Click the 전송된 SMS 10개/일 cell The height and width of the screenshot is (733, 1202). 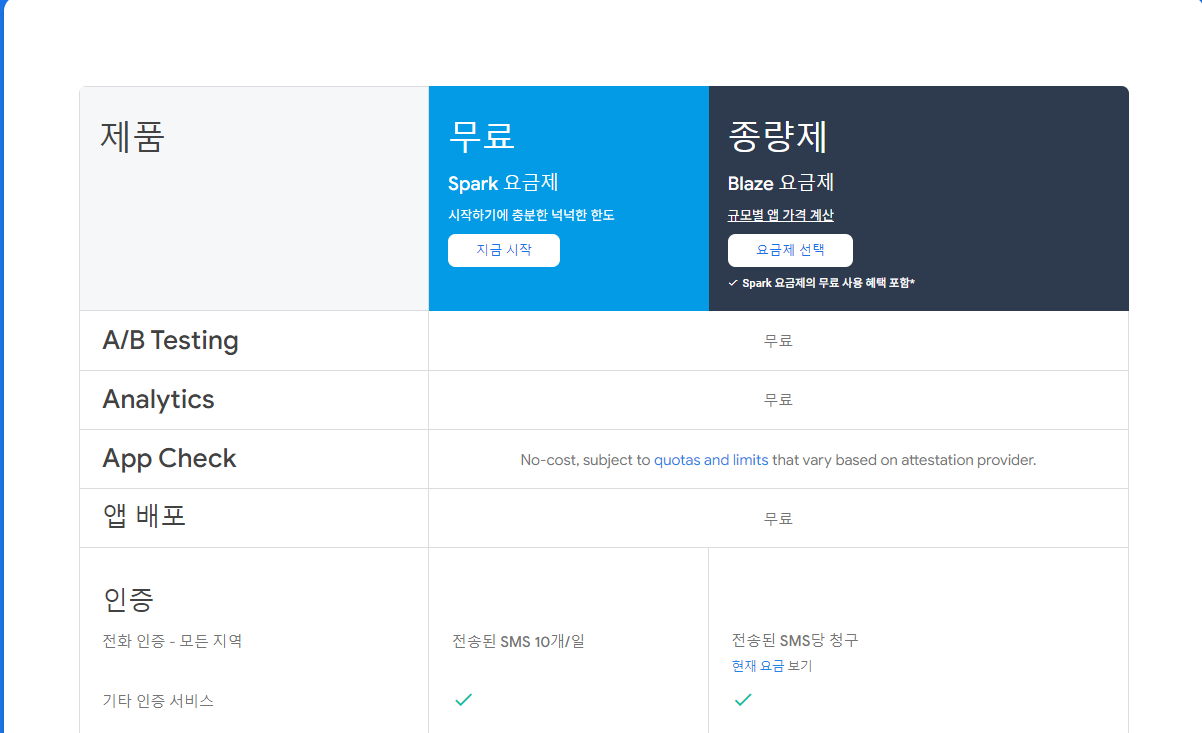518,641
